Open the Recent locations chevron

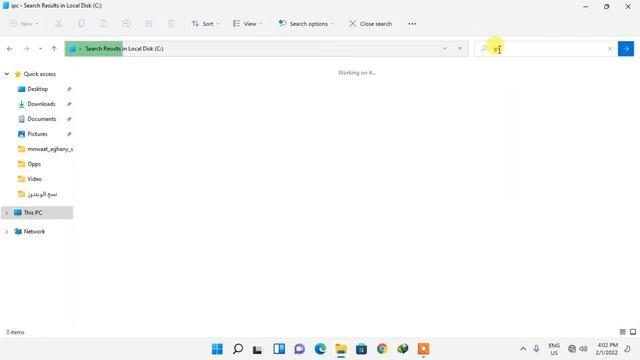[x=40, y=49]
